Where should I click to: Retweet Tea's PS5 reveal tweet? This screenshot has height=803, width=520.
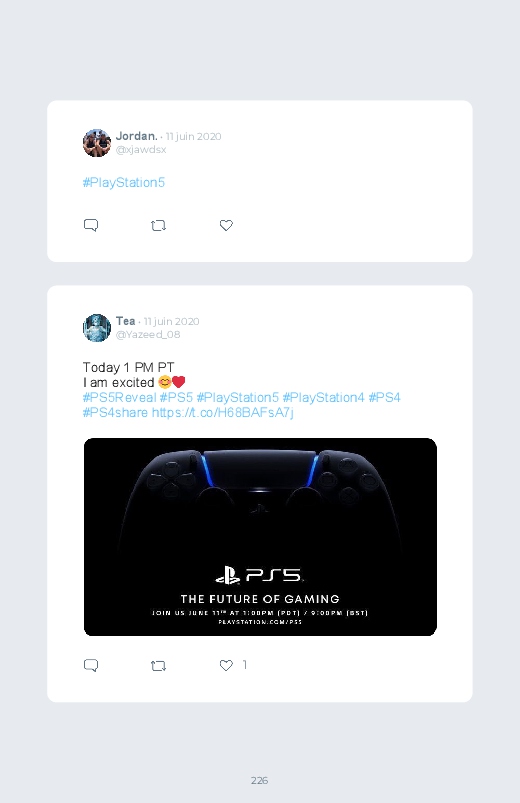[x=158, y=665]
